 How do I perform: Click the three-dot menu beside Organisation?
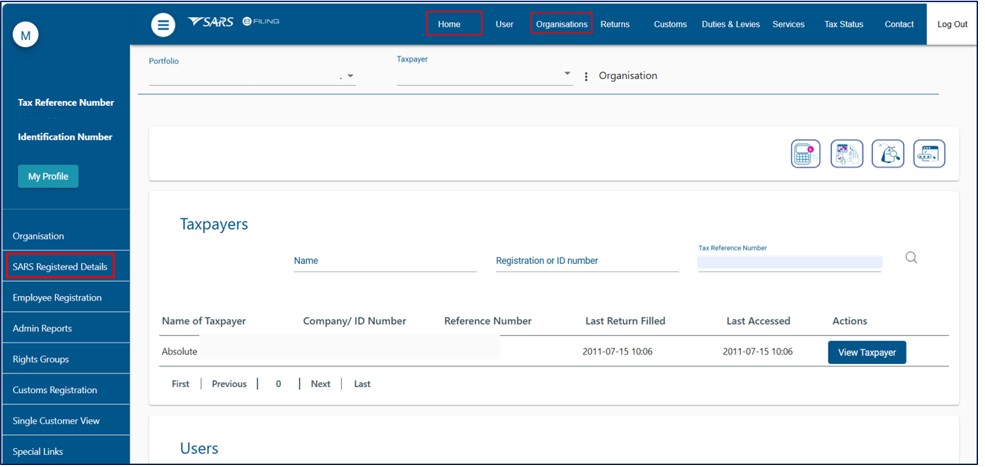coord(586,76)
